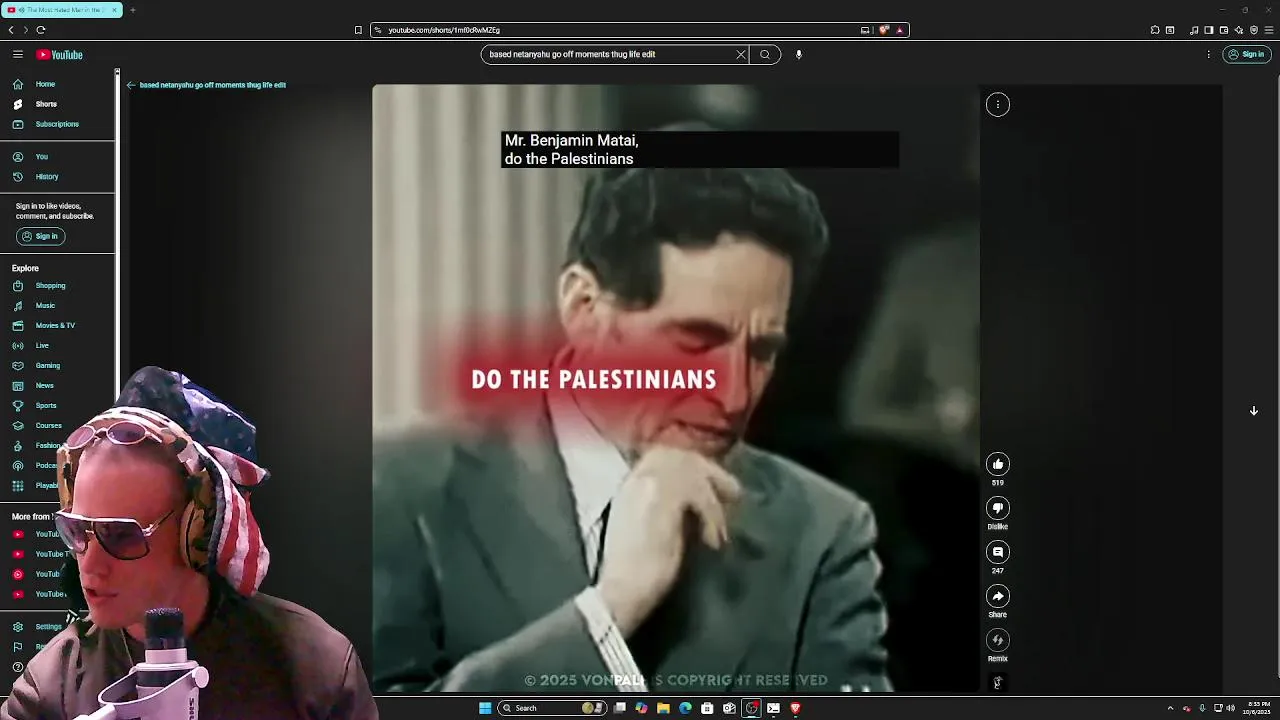Image resolution: width=1280 pixels, height=720 pixels.
Task: Click the URL address bar
Action: pos(620,30)
